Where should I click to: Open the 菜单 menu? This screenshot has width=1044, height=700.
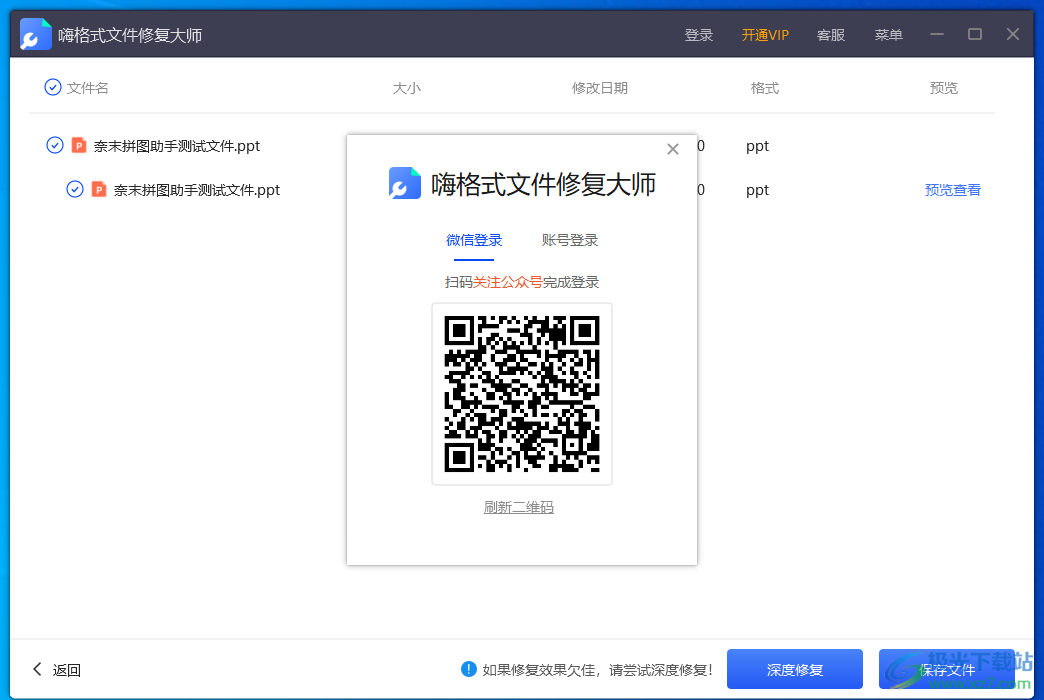[x=888, y=35]
